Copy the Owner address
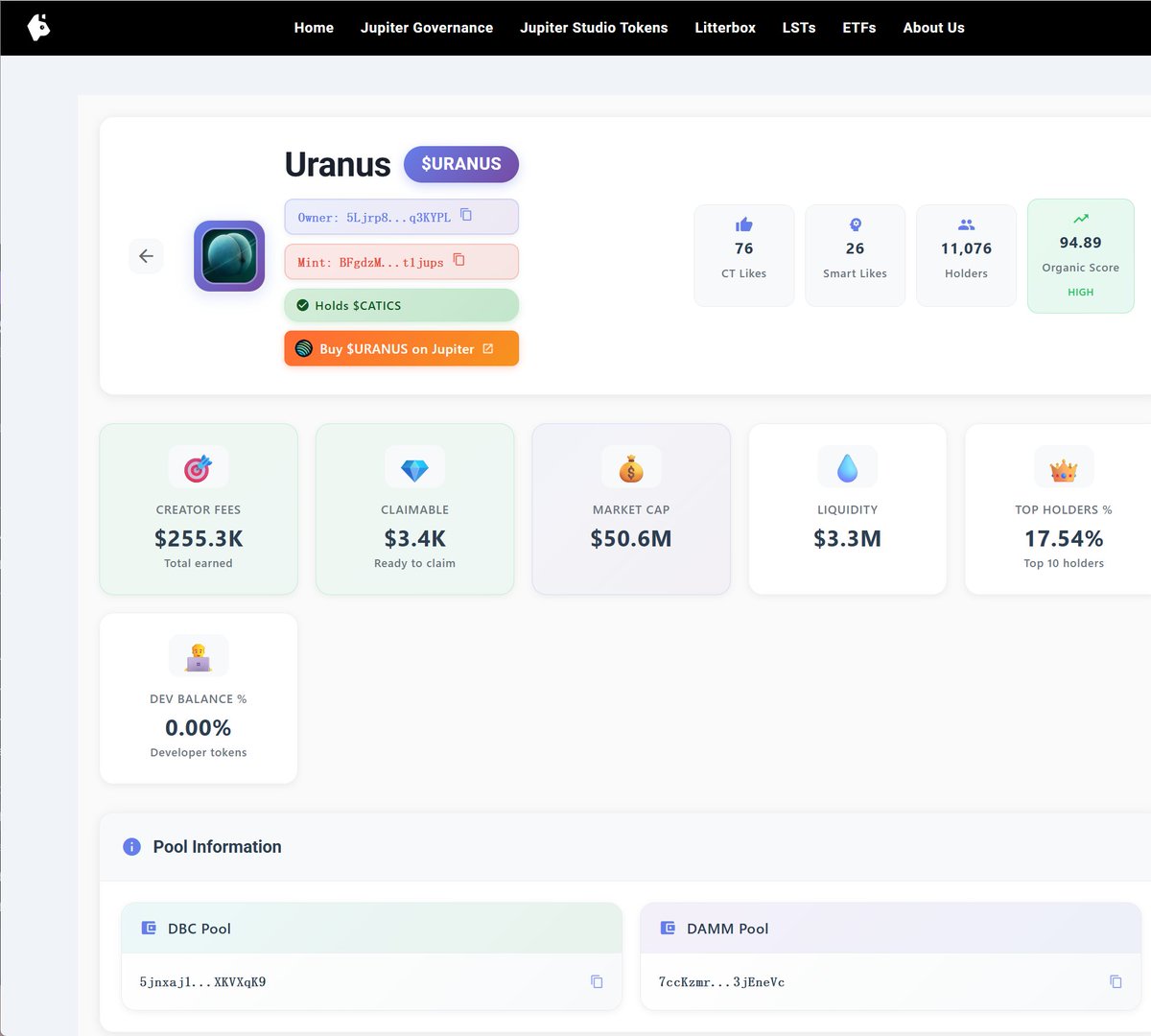 coord(466,215)
